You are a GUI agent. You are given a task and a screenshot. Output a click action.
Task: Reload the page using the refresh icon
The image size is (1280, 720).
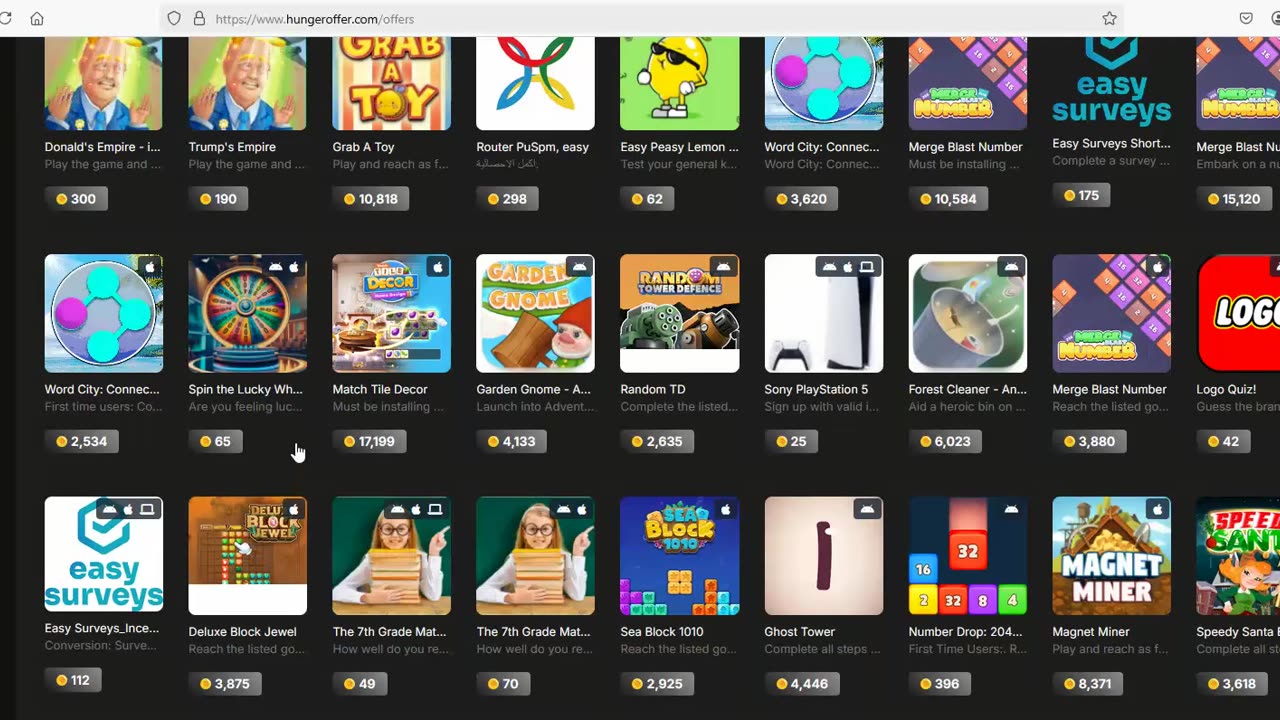click(4, 18)
